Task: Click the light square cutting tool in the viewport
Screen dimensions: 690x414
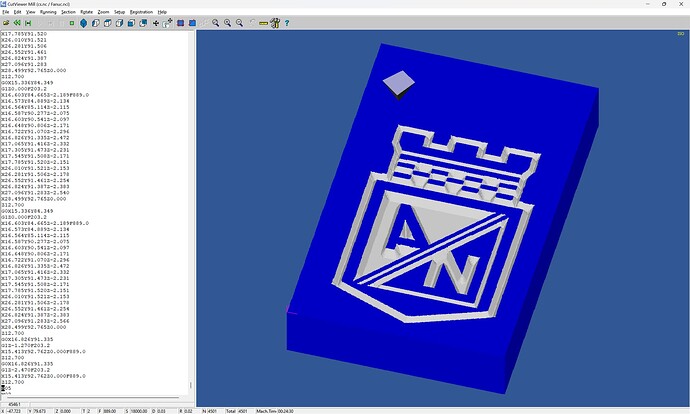Action: pos(399,85)
